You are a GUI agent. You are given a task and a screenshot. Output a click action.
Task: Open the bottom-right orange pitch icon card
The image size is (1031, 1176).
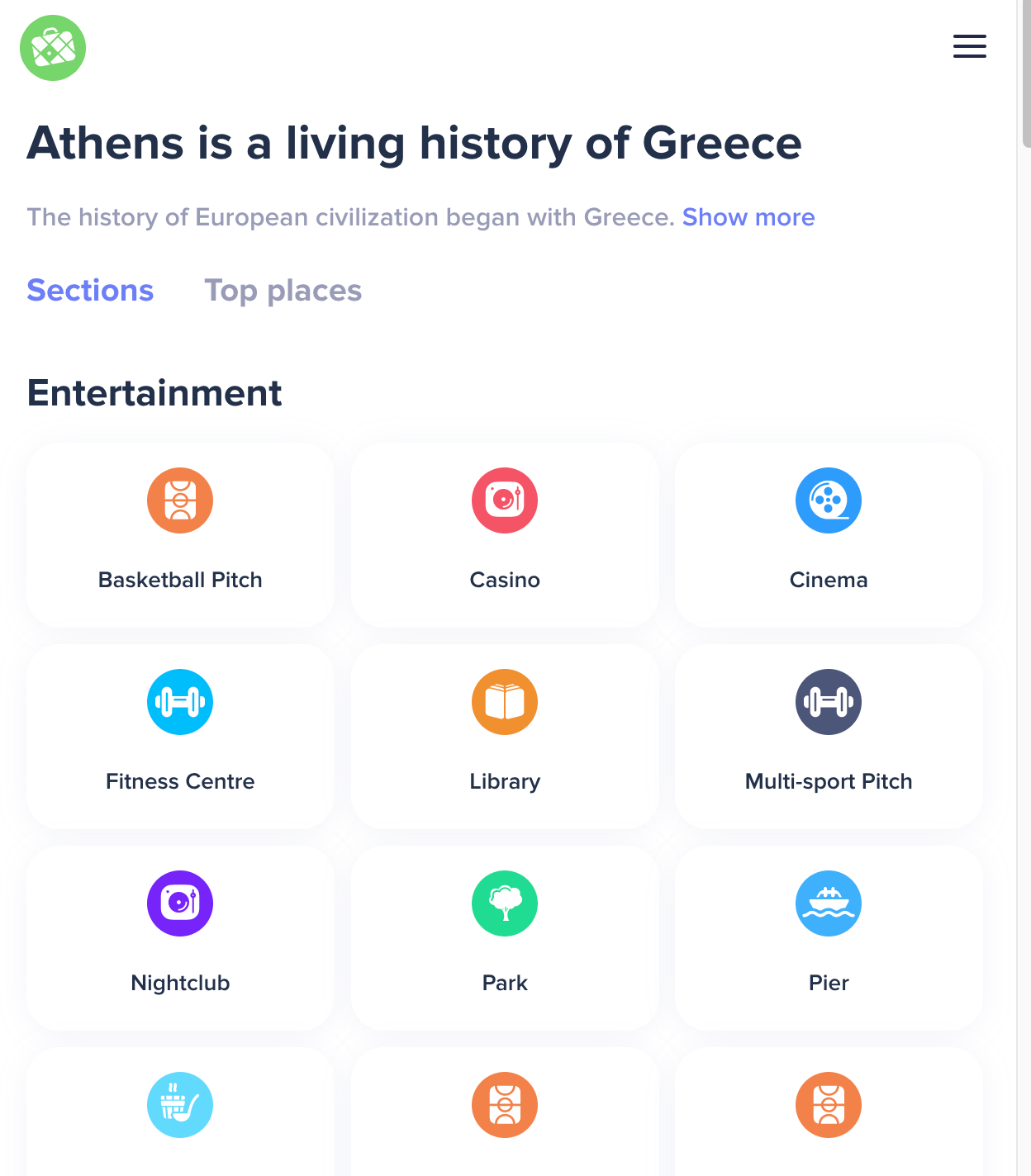pyautogui.click(x=829, y=1112)
